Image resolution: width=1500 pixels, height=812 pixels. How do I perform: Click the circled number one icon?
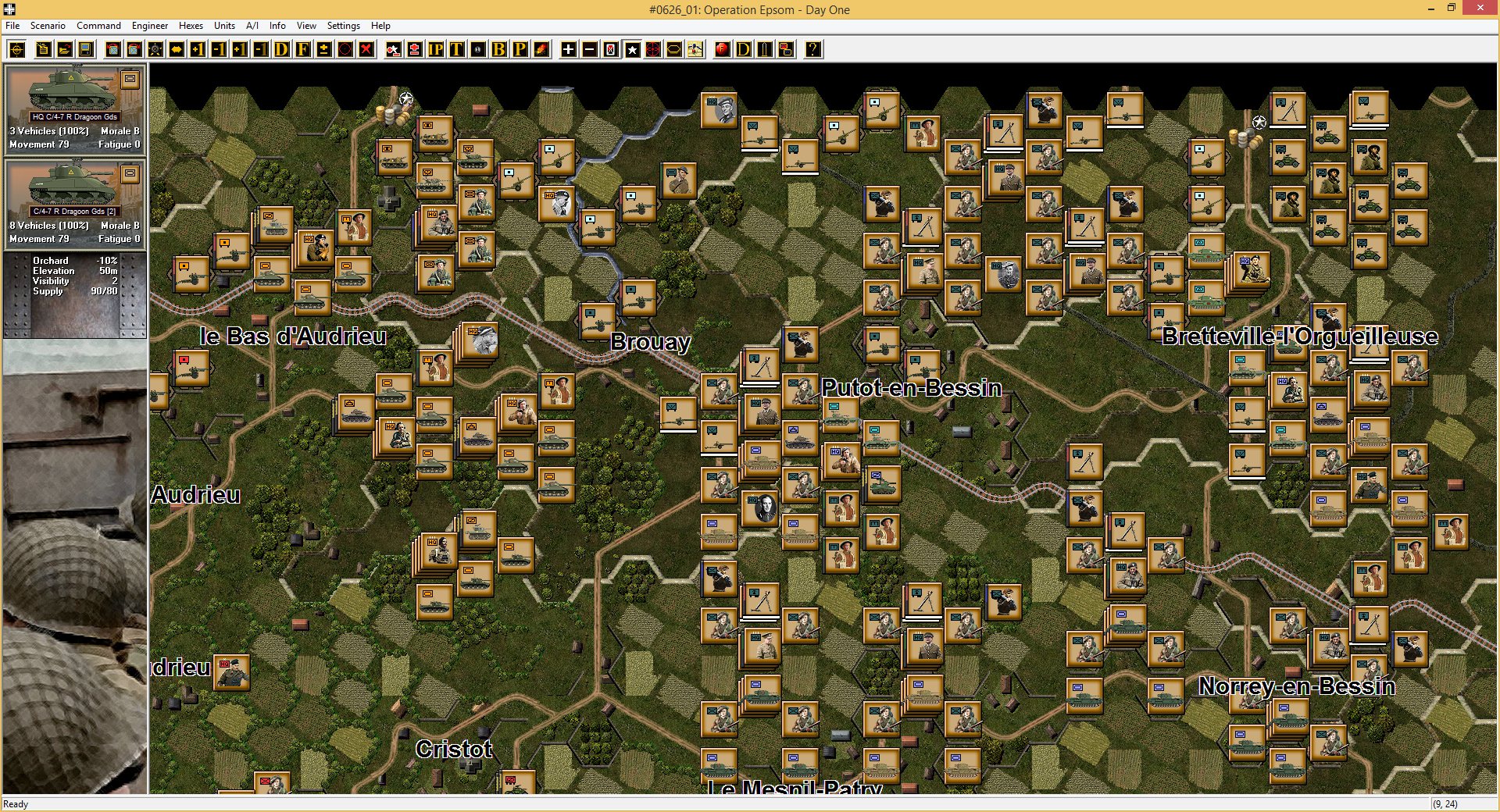tap(477, 50)
